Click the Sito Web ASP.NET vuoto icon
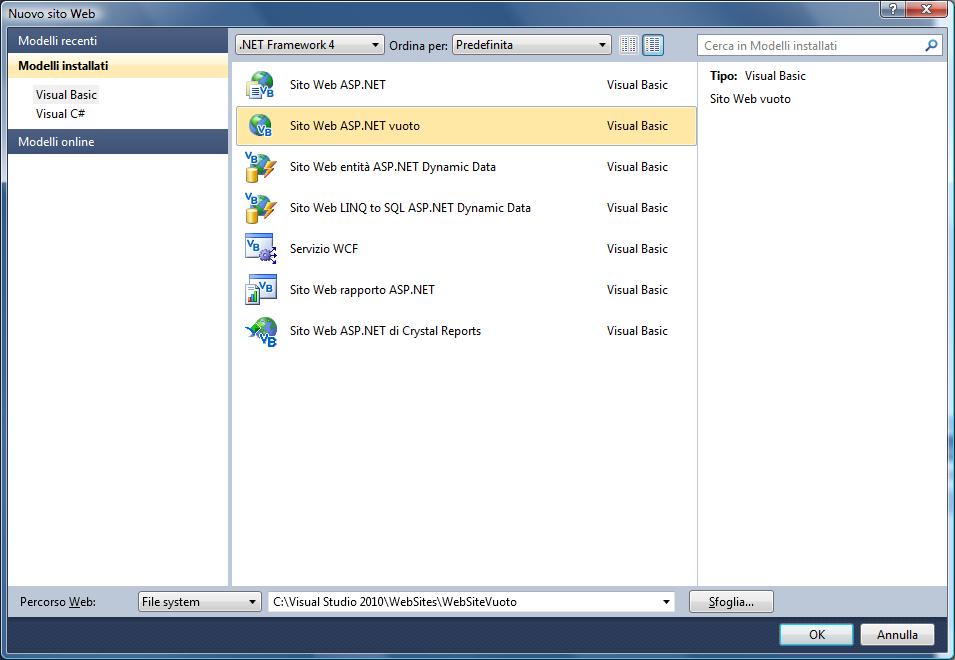Viewport: 955px width, 660px height. click(260, 126)
